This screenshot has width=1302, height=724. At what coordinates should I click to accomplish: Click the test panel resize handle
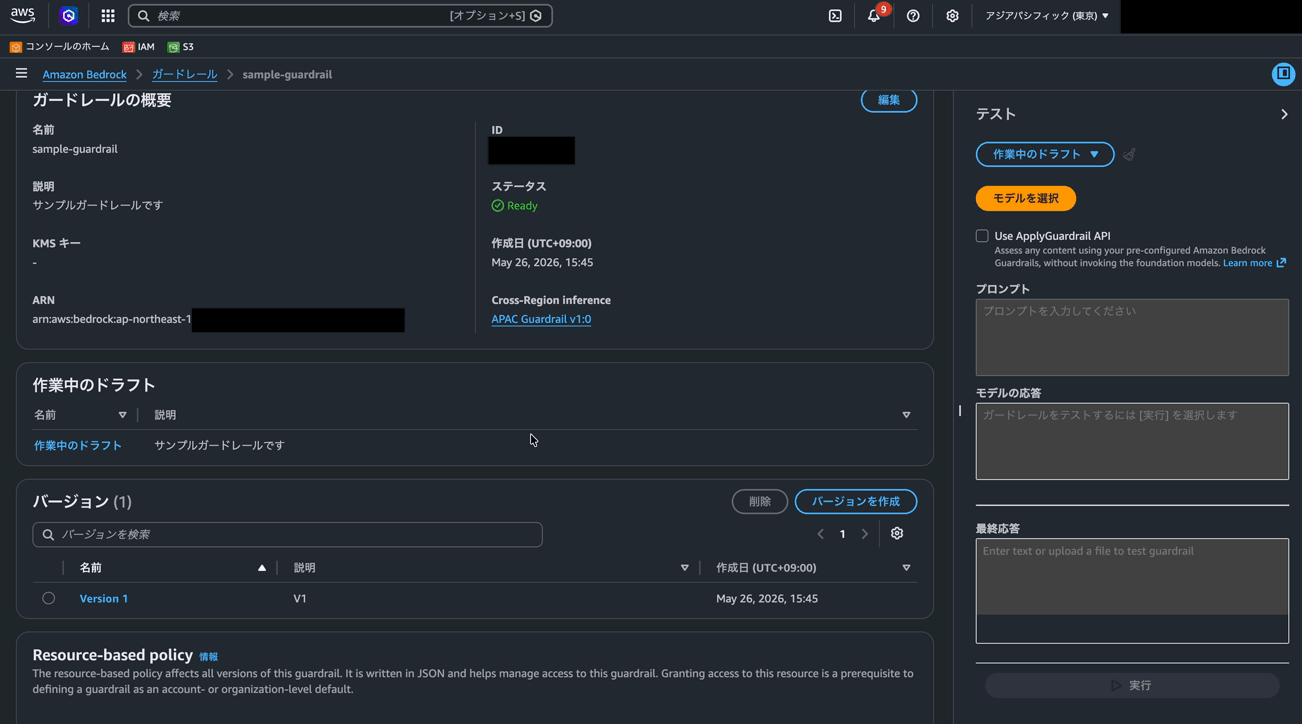(x=960, y=410)
